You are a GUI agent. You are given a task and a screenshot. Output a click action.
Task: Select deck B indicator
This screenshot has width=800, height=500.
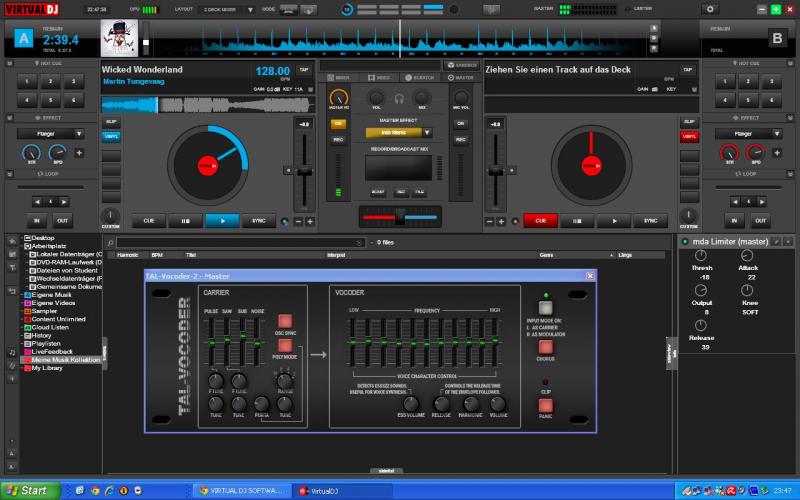coord(777,38)
